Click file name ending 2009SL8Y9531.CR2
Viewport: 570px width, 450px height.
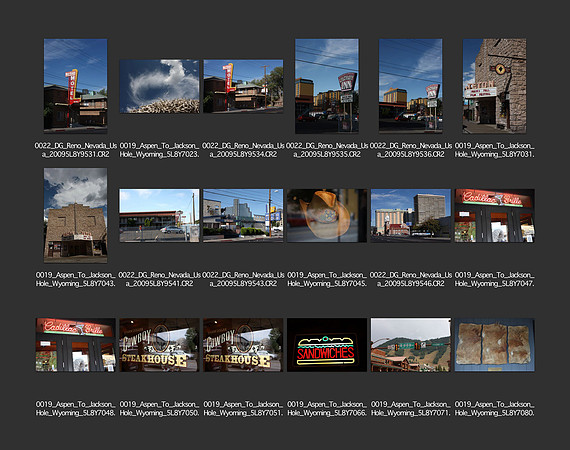(x=76, y=150)
